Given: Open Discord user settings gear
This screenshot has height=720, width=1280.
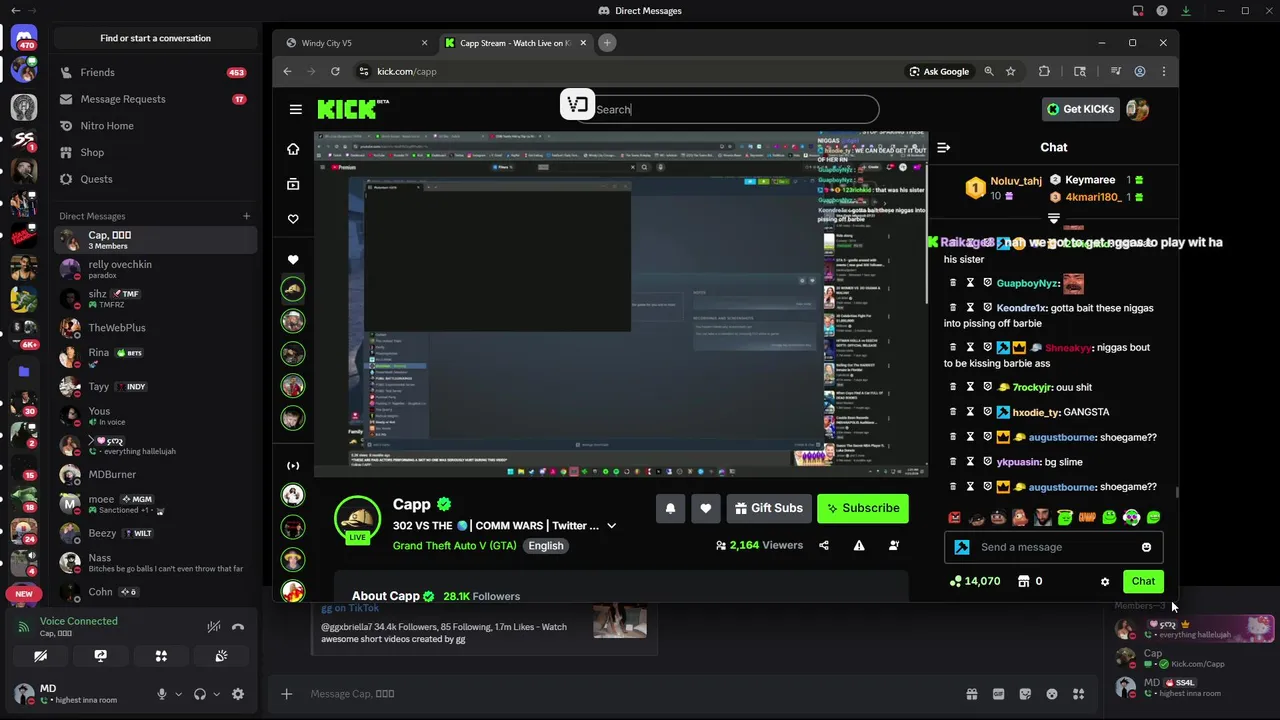Looking at the screenshot, I should [x=238, y=694].
